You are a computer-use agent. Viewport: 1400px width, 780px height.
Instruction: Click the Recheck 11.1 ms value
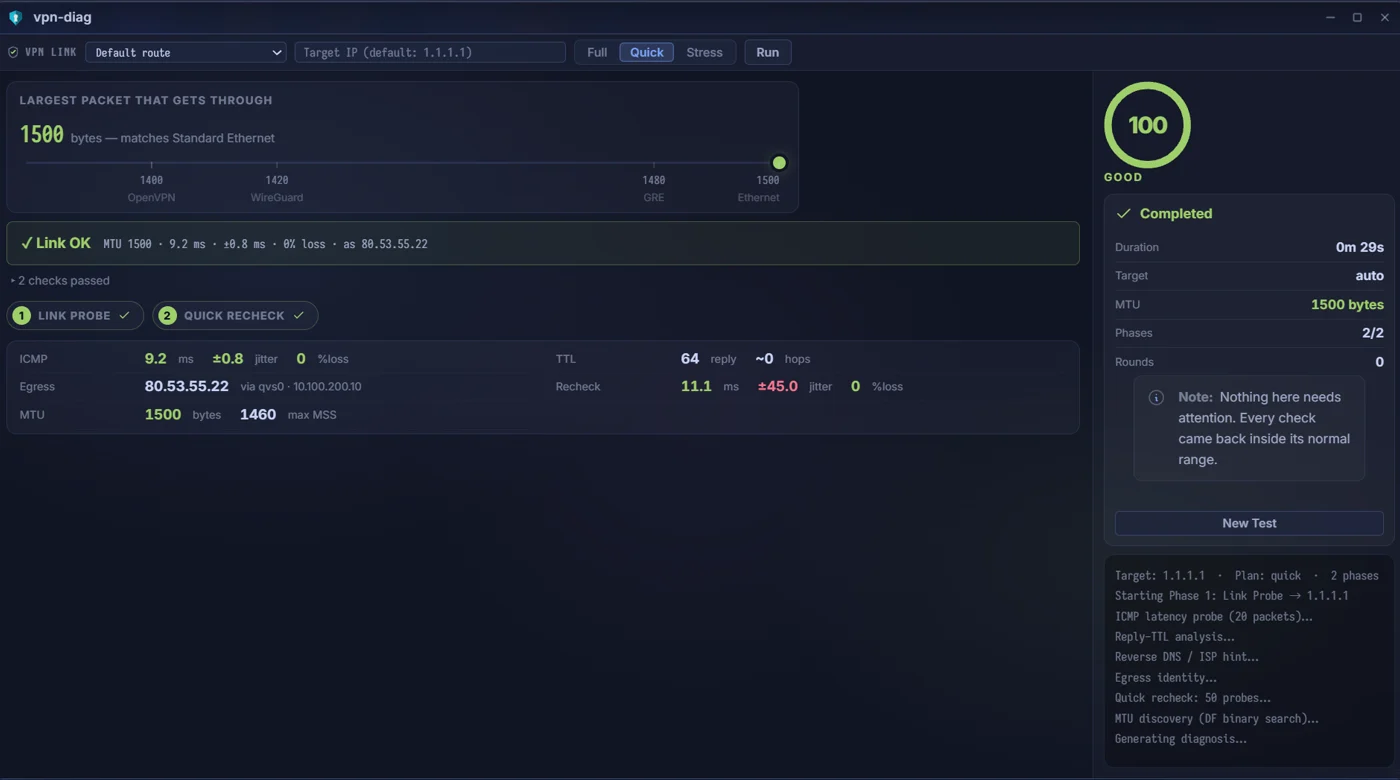696,386
